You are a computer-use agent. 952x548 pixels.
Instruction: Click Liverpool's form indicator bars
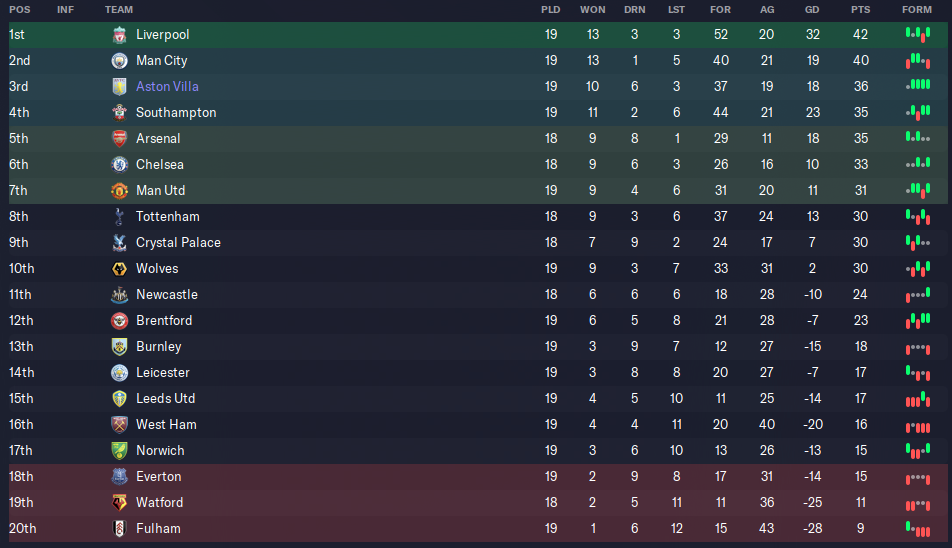[x=917, y=34]
